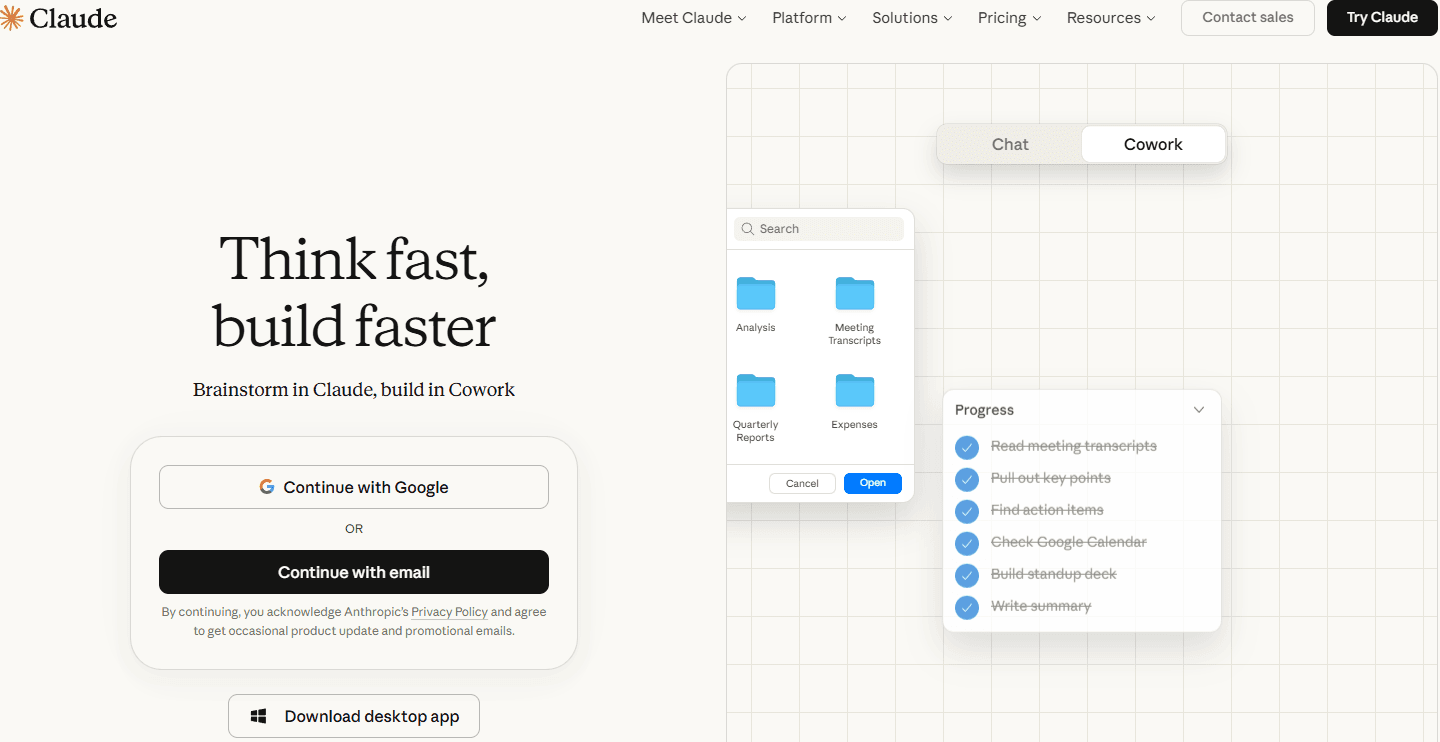Click the Google logo in sign-in button
The image size is (1440, 742).
coord(267,487)
